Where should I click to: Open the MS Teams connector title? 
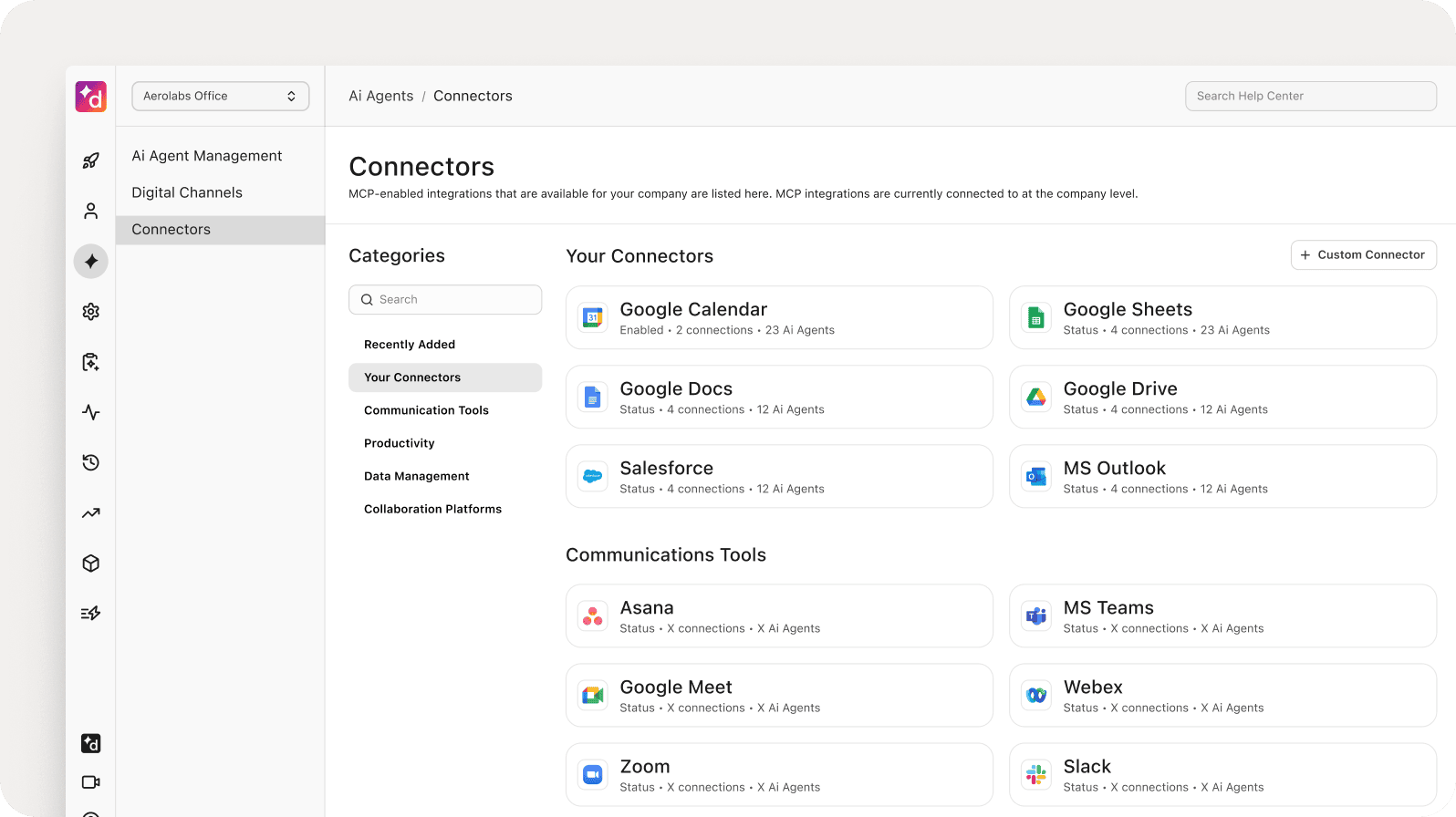(x=1108, y=608)
